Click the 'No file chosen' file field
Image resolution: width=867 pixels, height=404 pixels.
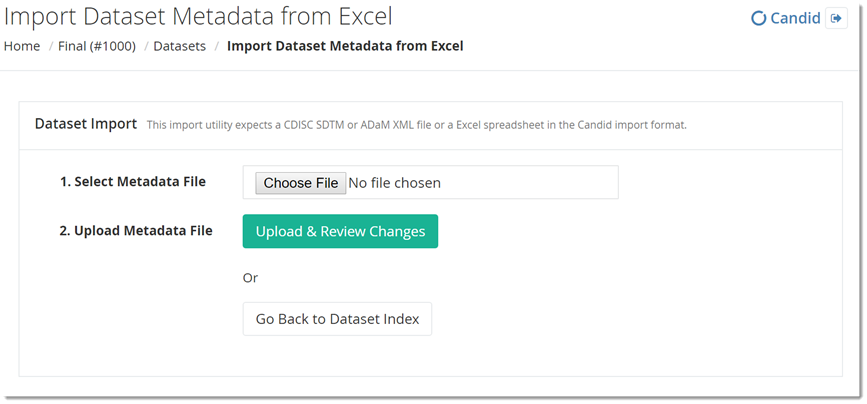tap(394, 183)
